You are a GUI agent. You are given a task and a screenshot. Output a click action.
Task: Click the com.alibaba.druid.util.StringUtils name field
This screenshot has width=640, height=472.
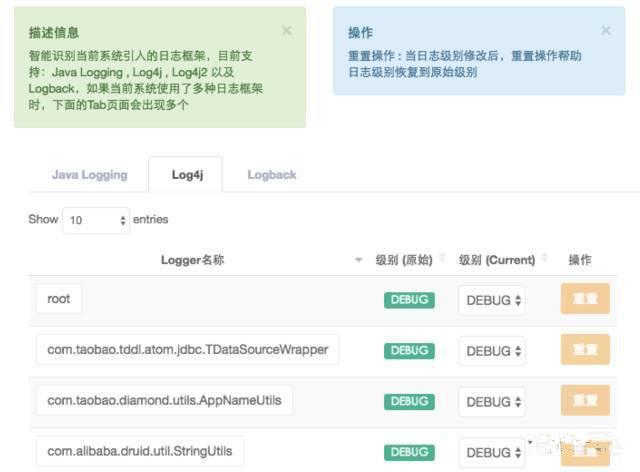pos(140,450)
